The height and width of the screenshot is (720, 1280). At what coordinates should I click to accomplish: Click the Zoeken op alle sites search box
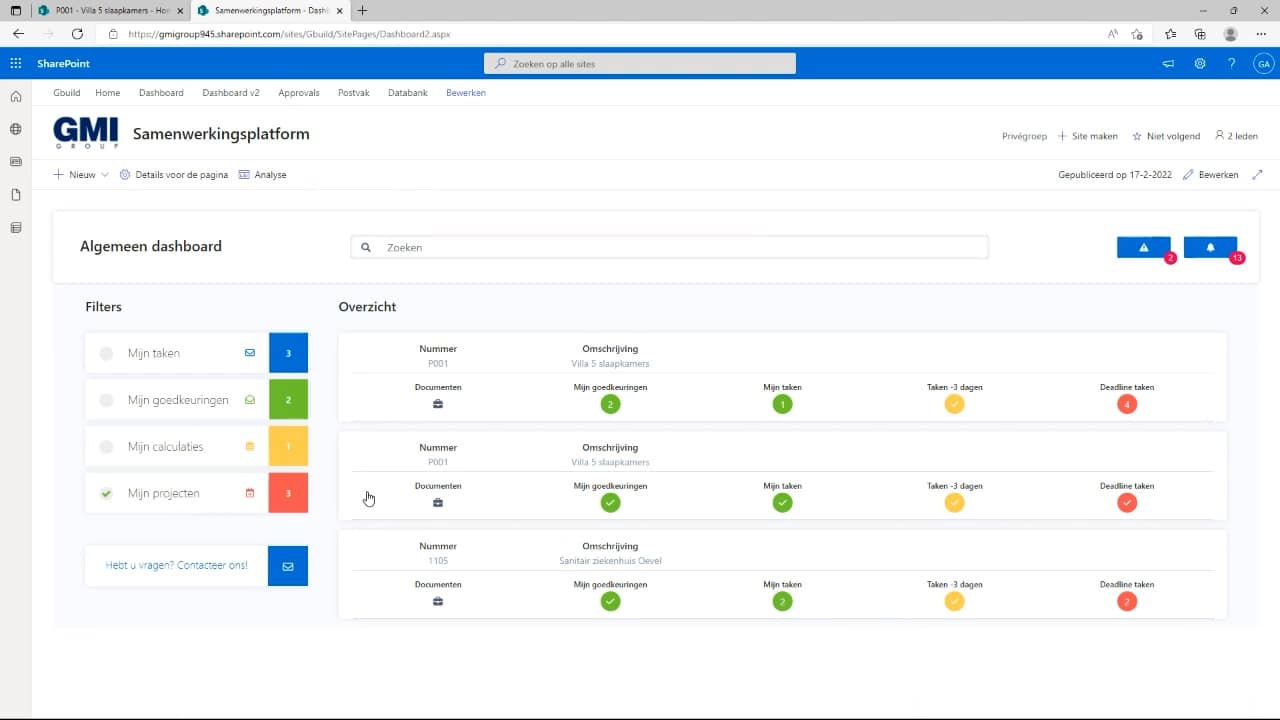[x=640, y=63]
